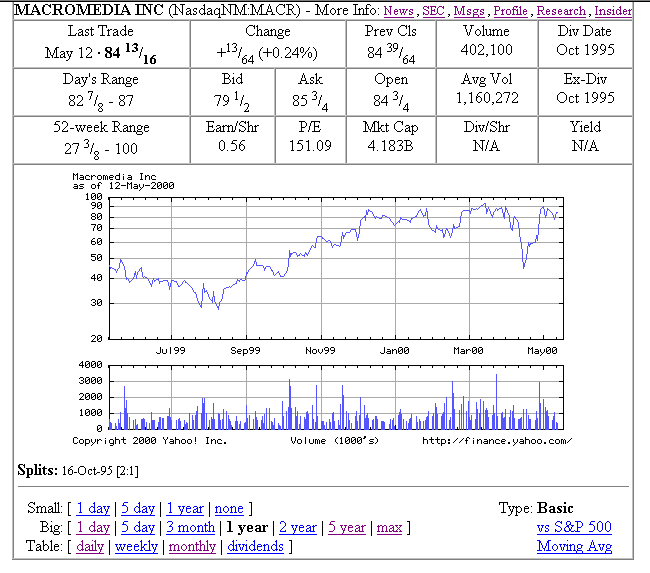Open the weekly price table
Viewport: 650px width, 573px height.
136,547
